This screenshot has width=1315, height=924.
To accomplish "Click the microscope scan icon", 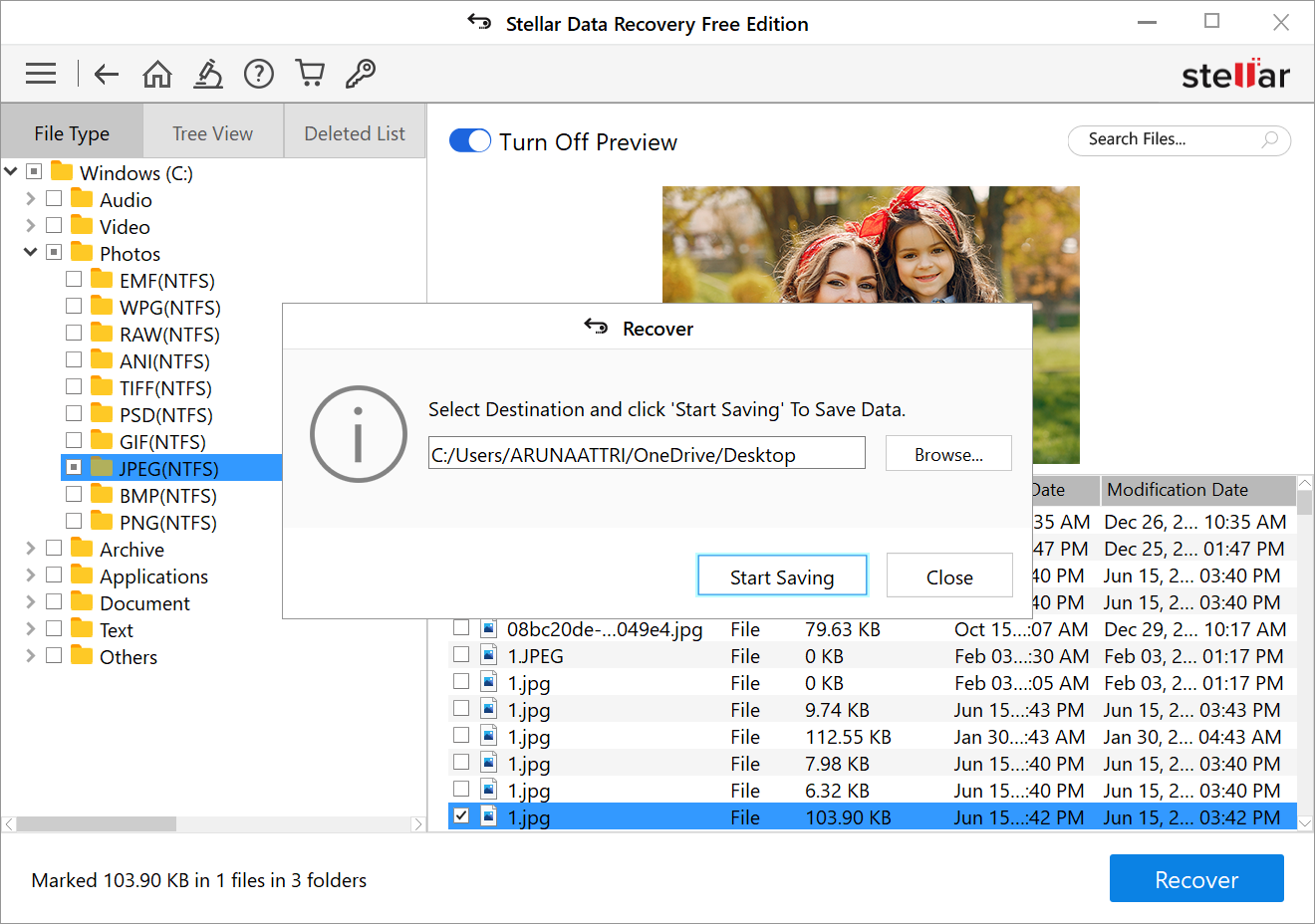I will (207, 73).
